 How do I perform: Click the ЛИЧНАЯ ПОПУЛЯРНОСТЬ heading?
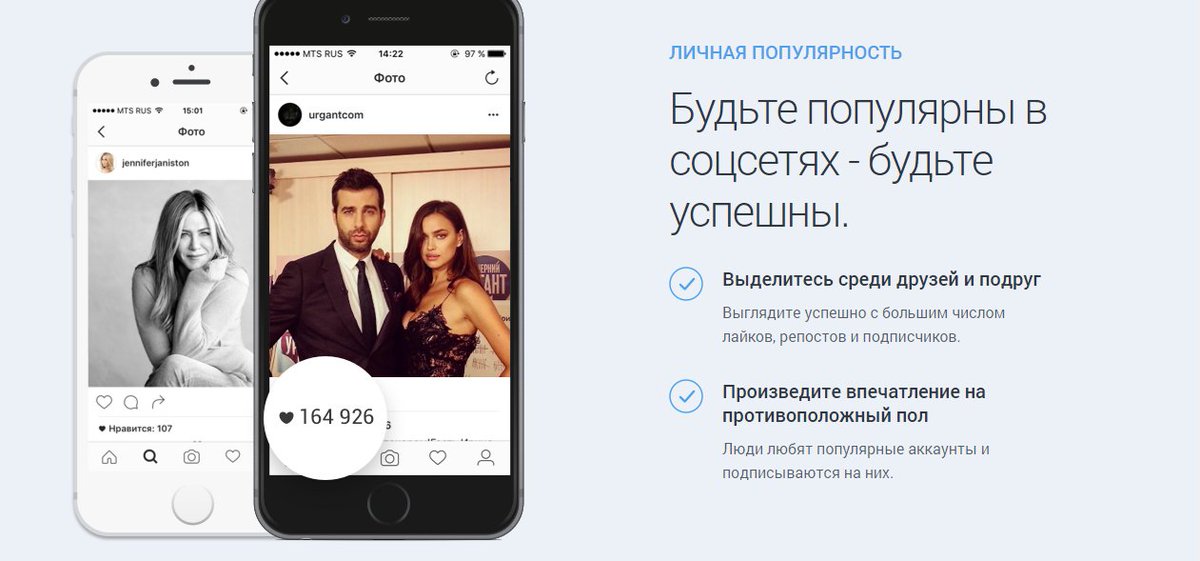[785, 53]
